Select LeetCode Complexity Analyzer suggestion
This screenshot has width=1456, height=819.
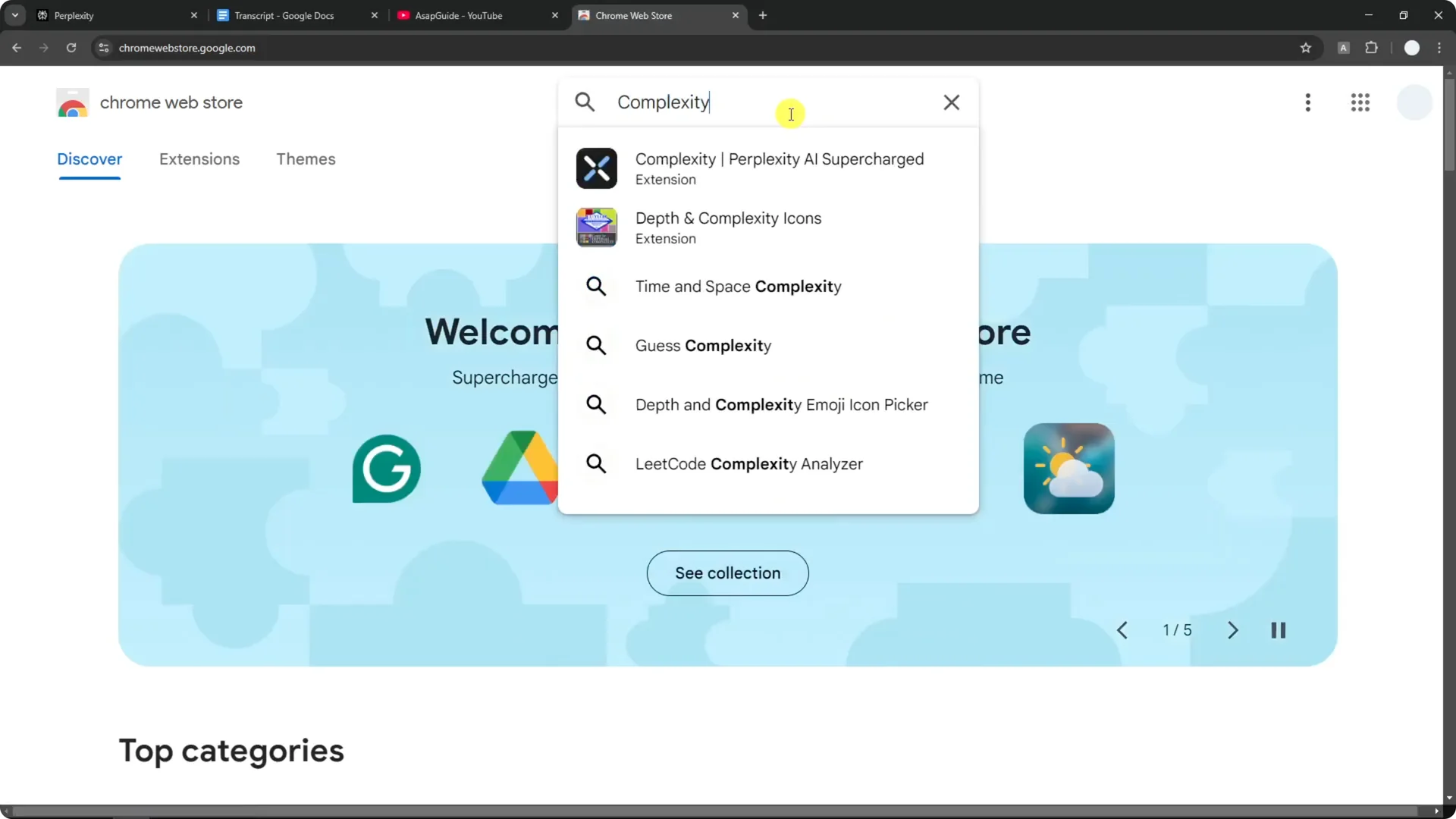pos(748,464)
